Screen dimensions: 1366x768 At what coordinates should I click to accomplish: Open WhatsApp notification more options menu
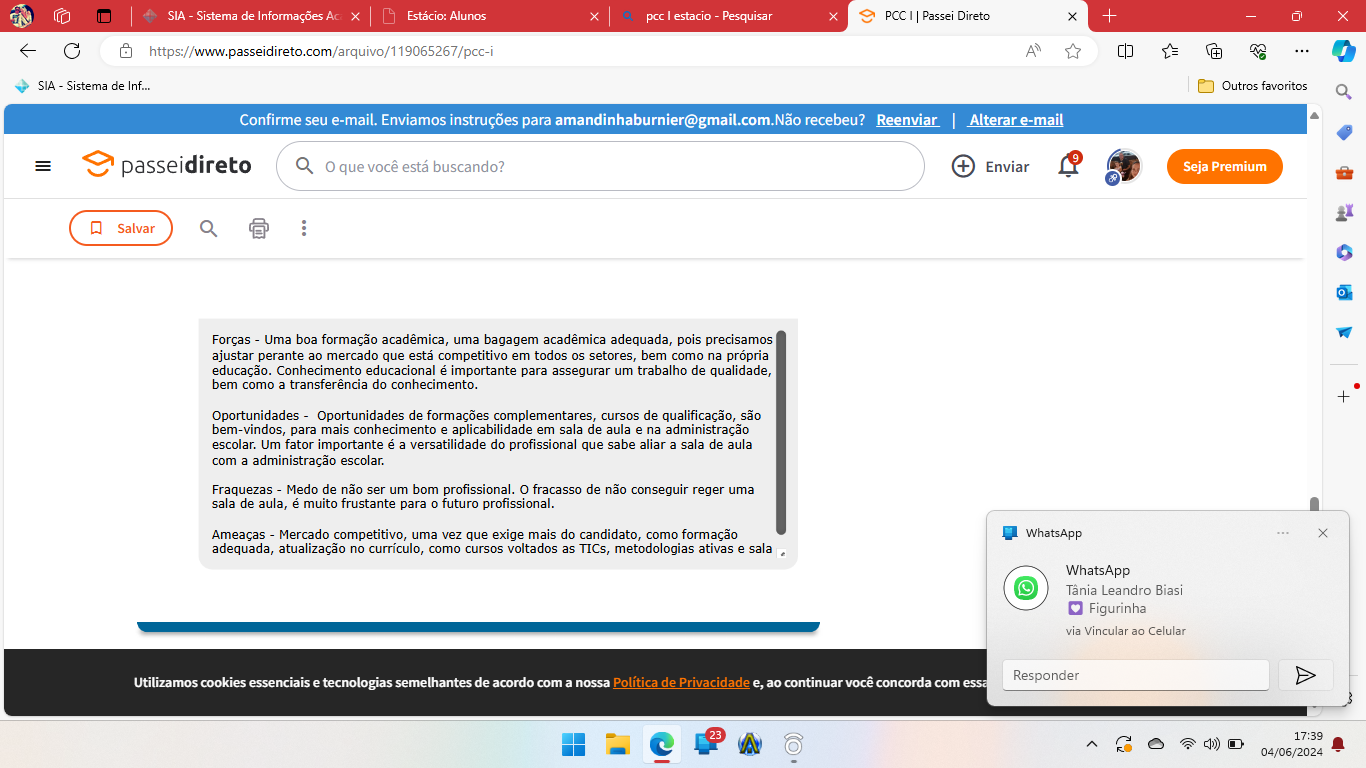pos(1283,533)
